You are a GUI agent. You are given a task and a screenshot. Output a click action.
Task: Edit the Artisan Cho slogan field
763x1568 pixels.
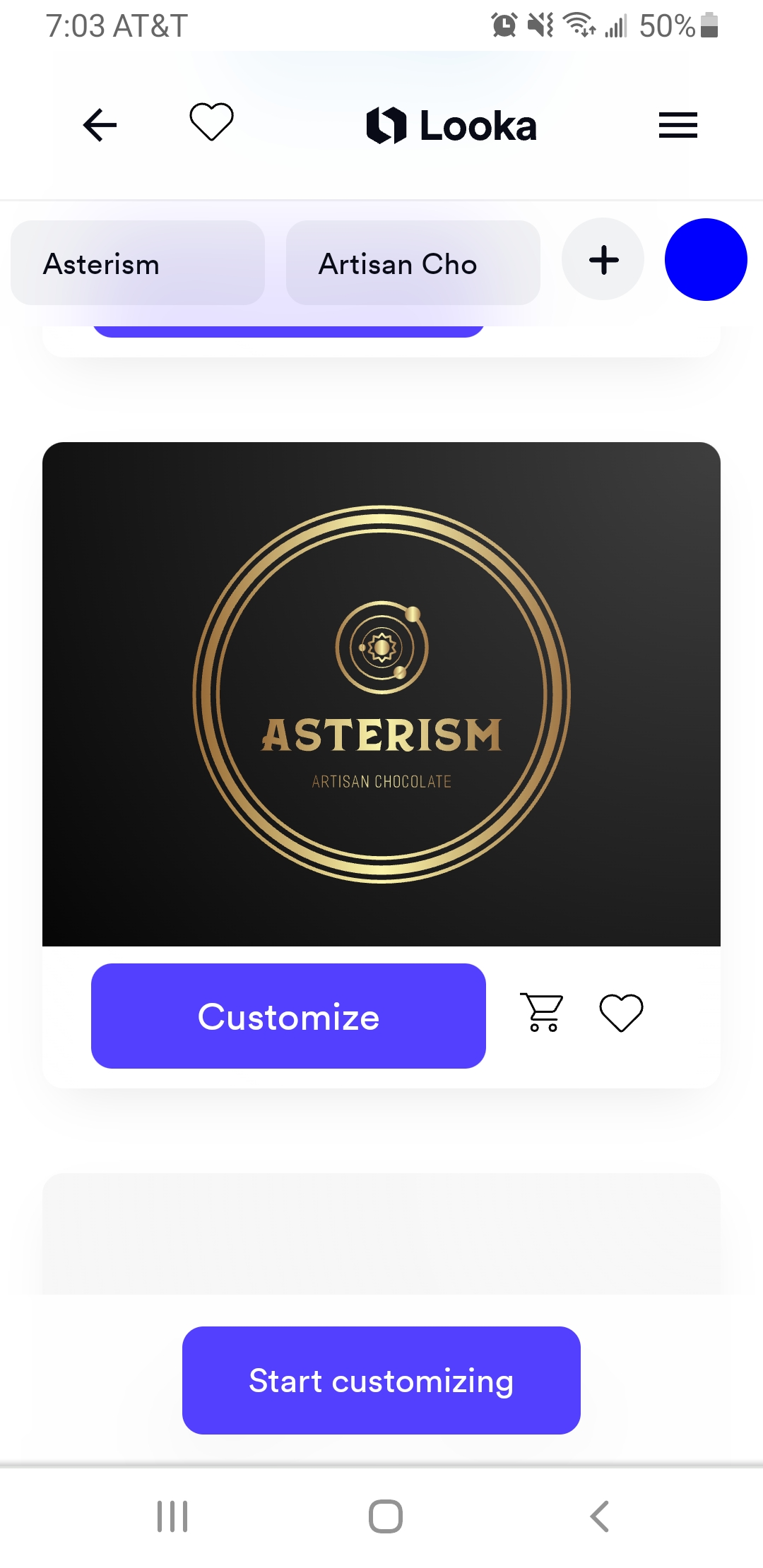click(x=413, y=263)
